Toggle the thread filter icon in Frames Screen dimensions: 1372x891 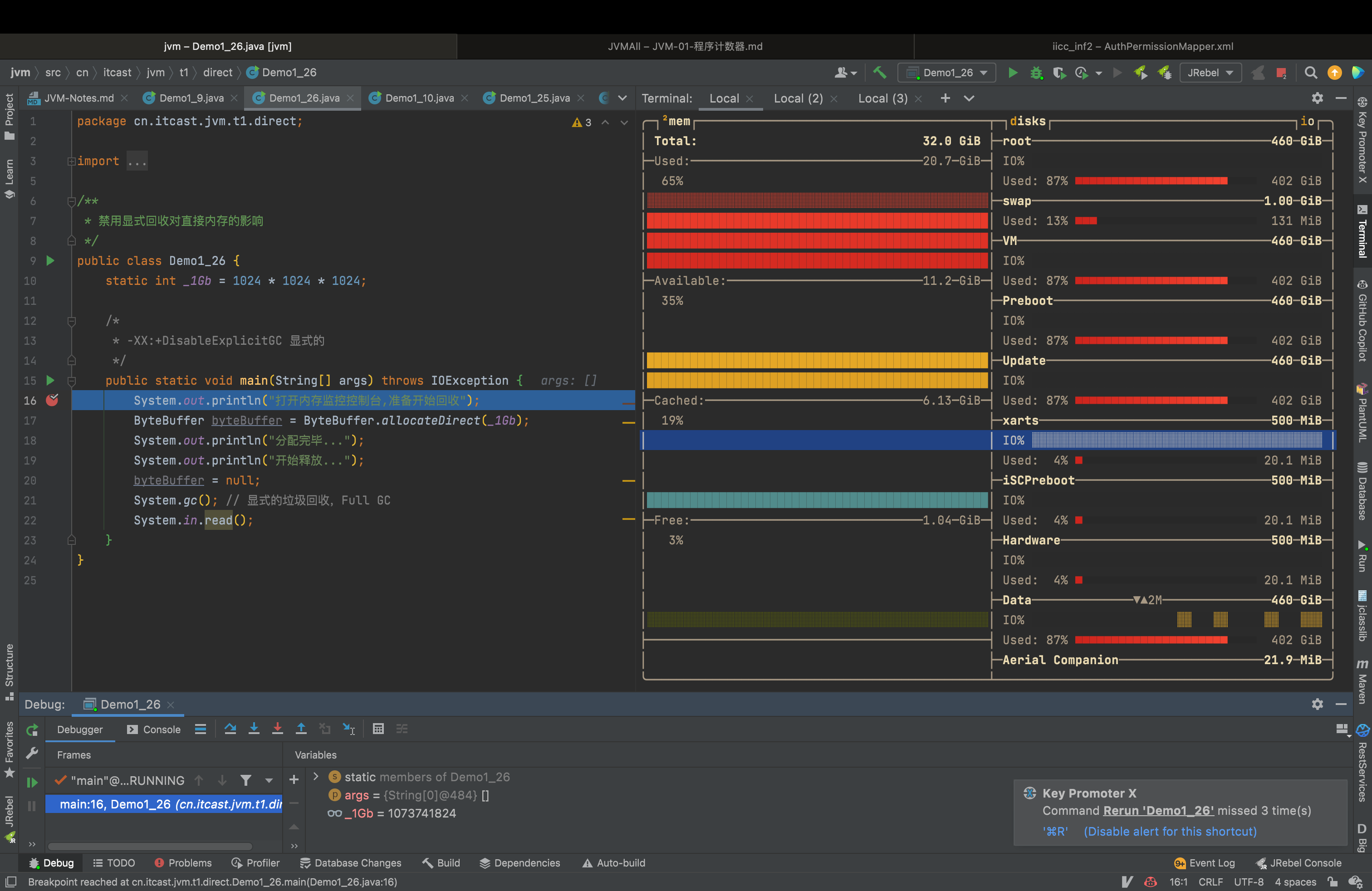click(x=245, y=780)
